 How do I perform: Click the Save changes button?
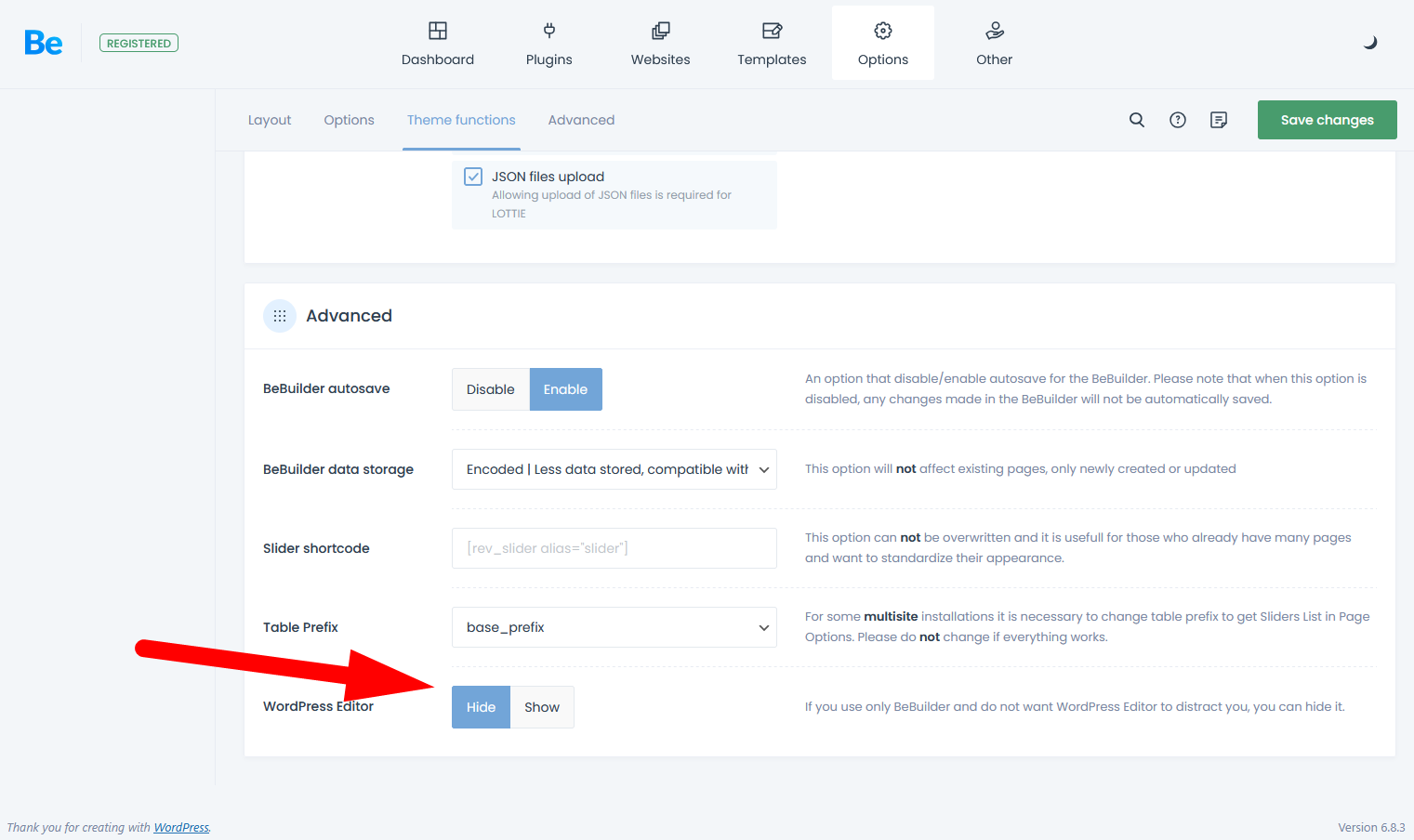1327,120
